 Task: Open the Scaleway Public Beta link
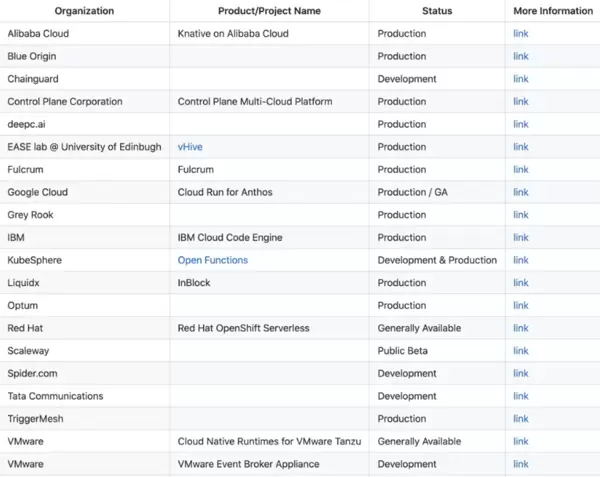(x=520, y=351)
